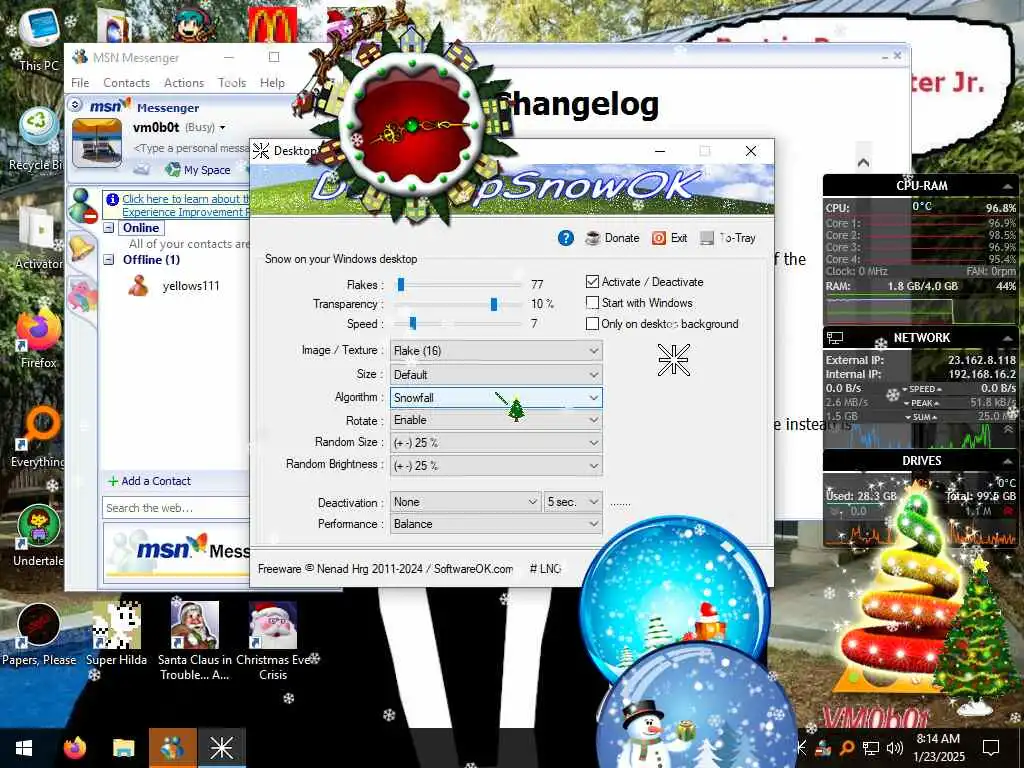
Task: Click the Activator desktop icon
Action: 38,238
